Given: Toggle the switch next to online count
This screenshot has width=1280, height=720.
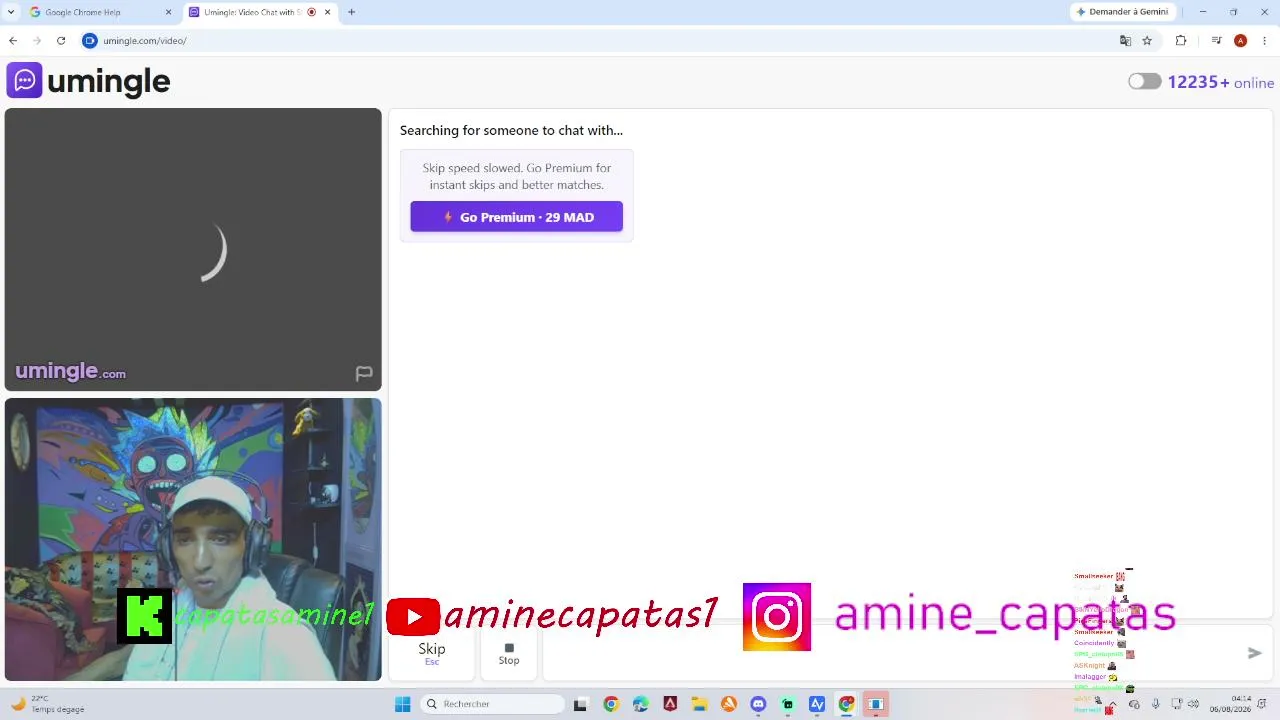Looking at the screenshot, I should 1144,82.
